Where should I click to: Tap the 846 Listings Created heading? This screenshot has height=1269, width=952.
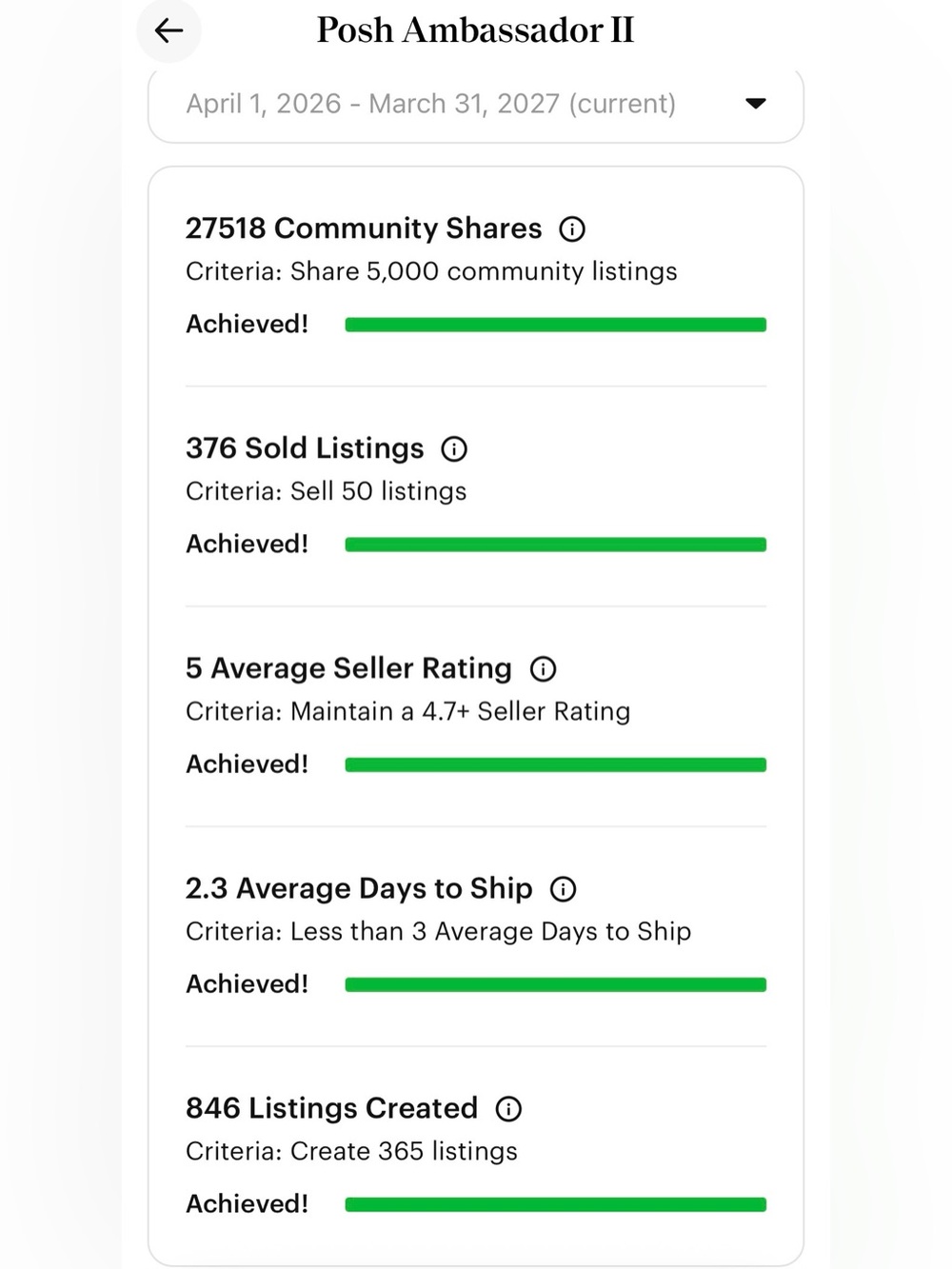[331, 1108]
